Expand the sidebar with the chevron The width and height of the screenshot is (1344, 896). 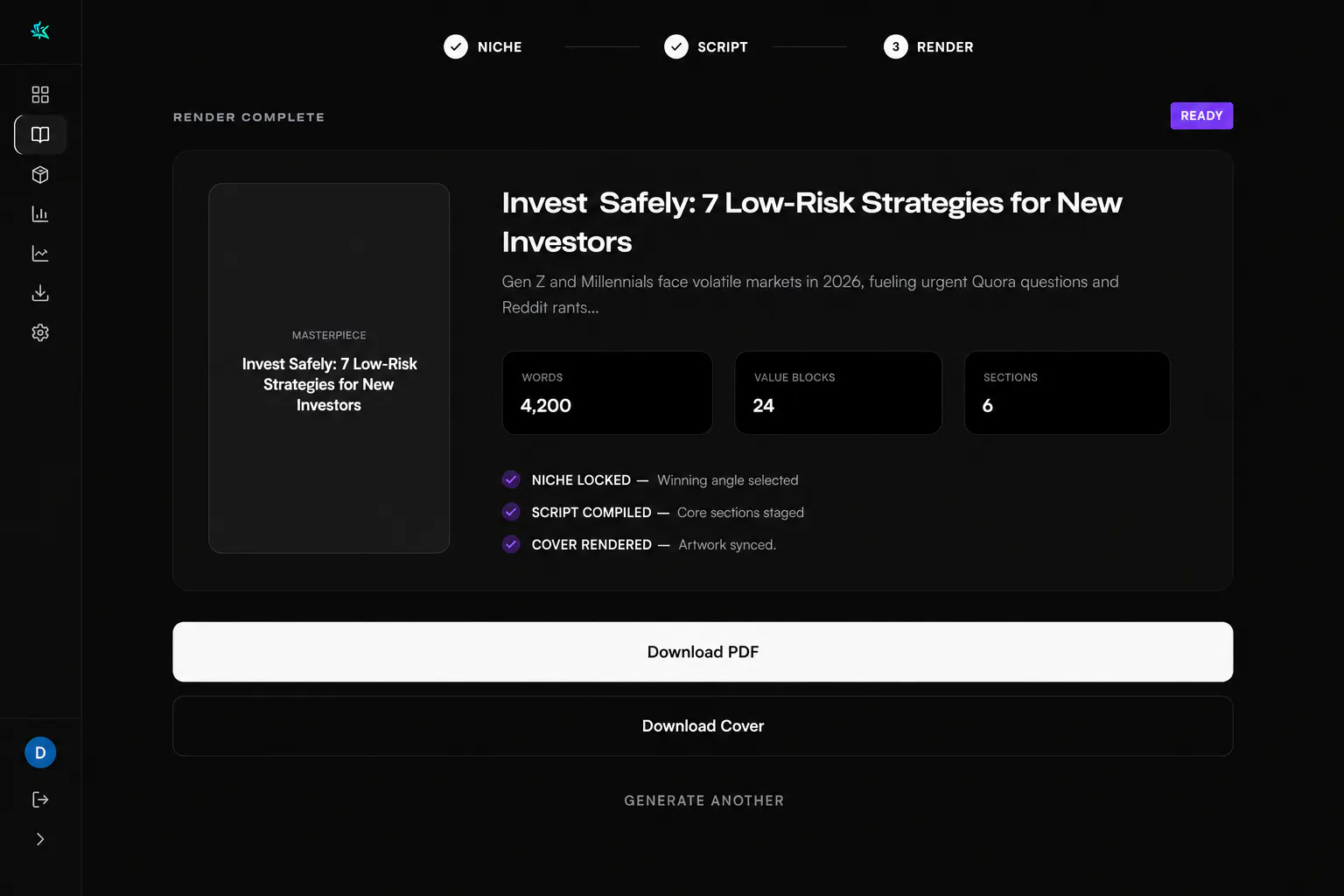pos(40,839)
